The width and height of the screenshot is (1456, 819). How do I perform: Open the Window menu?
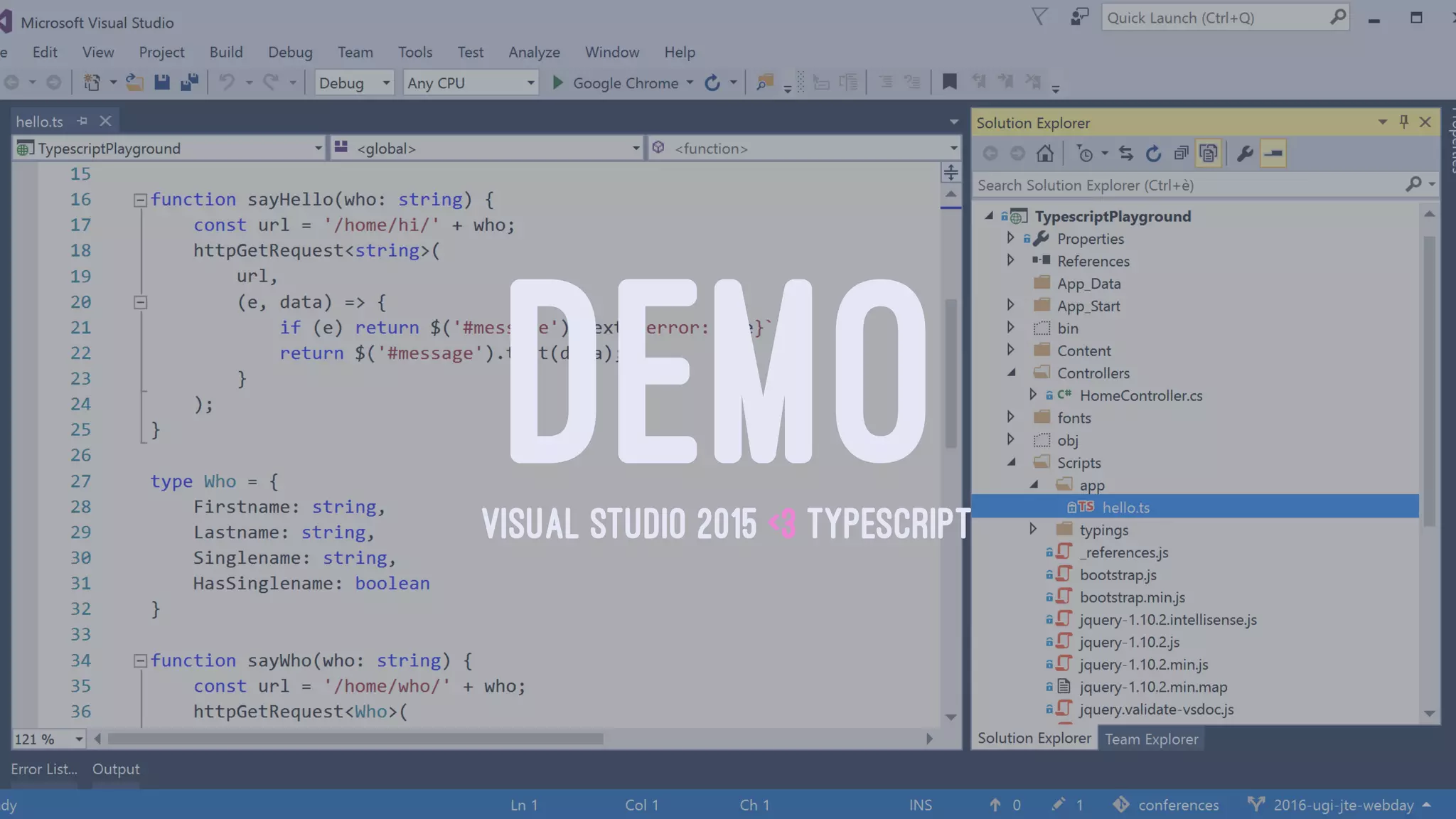612,52
